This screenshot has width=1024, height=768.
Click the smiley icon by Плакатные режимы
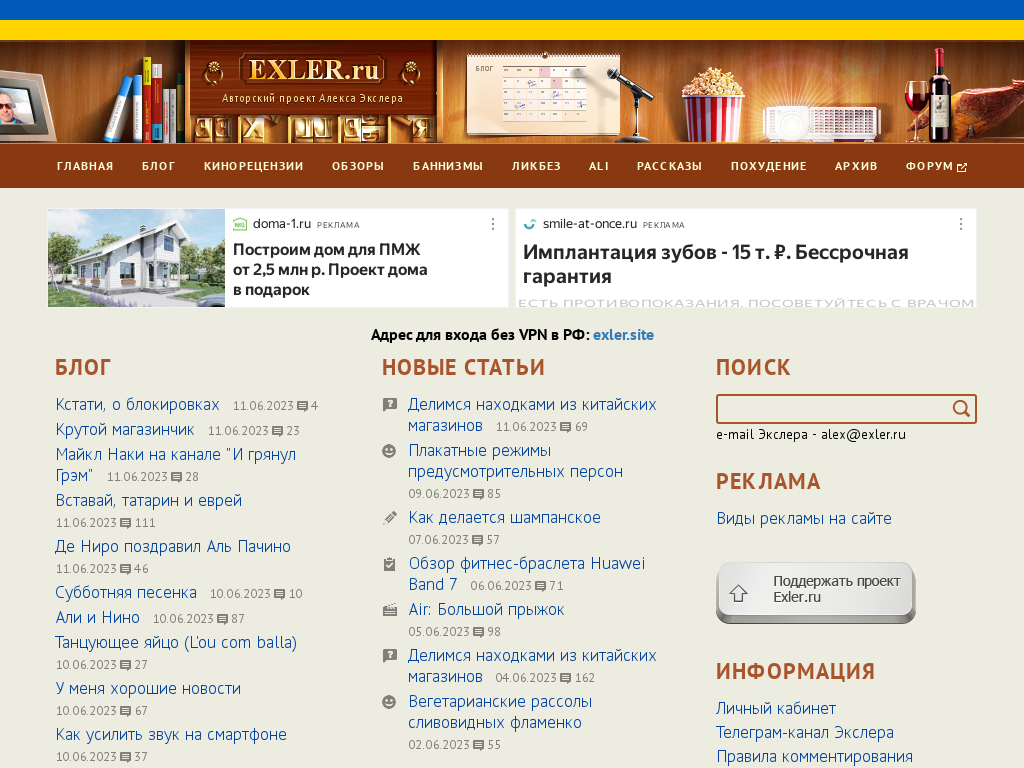coord(389,451)
